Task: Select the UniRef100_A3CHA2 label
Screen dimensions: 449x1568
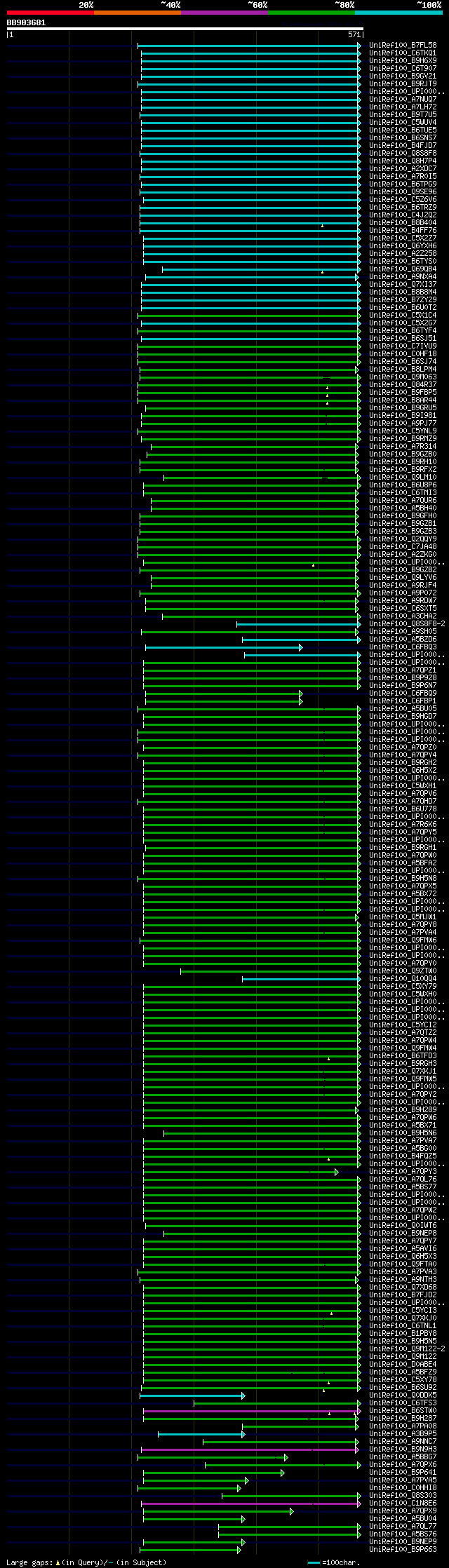Action: [x=403, y=616]
